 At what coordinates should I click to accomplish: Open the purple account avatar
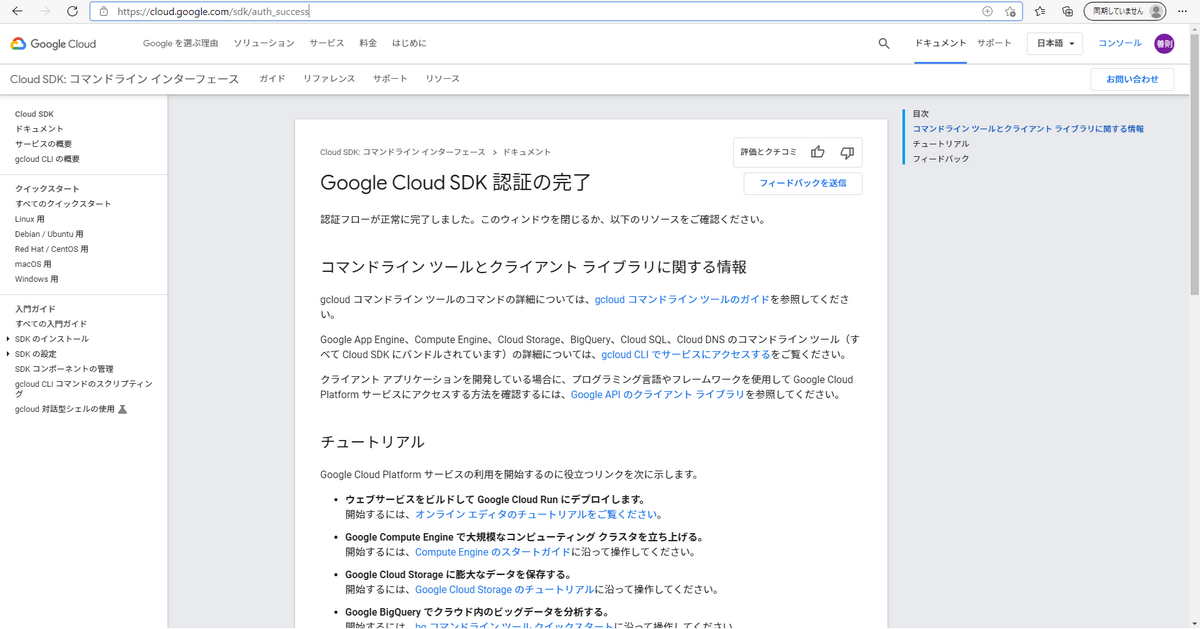click(x=1164, y=44)
